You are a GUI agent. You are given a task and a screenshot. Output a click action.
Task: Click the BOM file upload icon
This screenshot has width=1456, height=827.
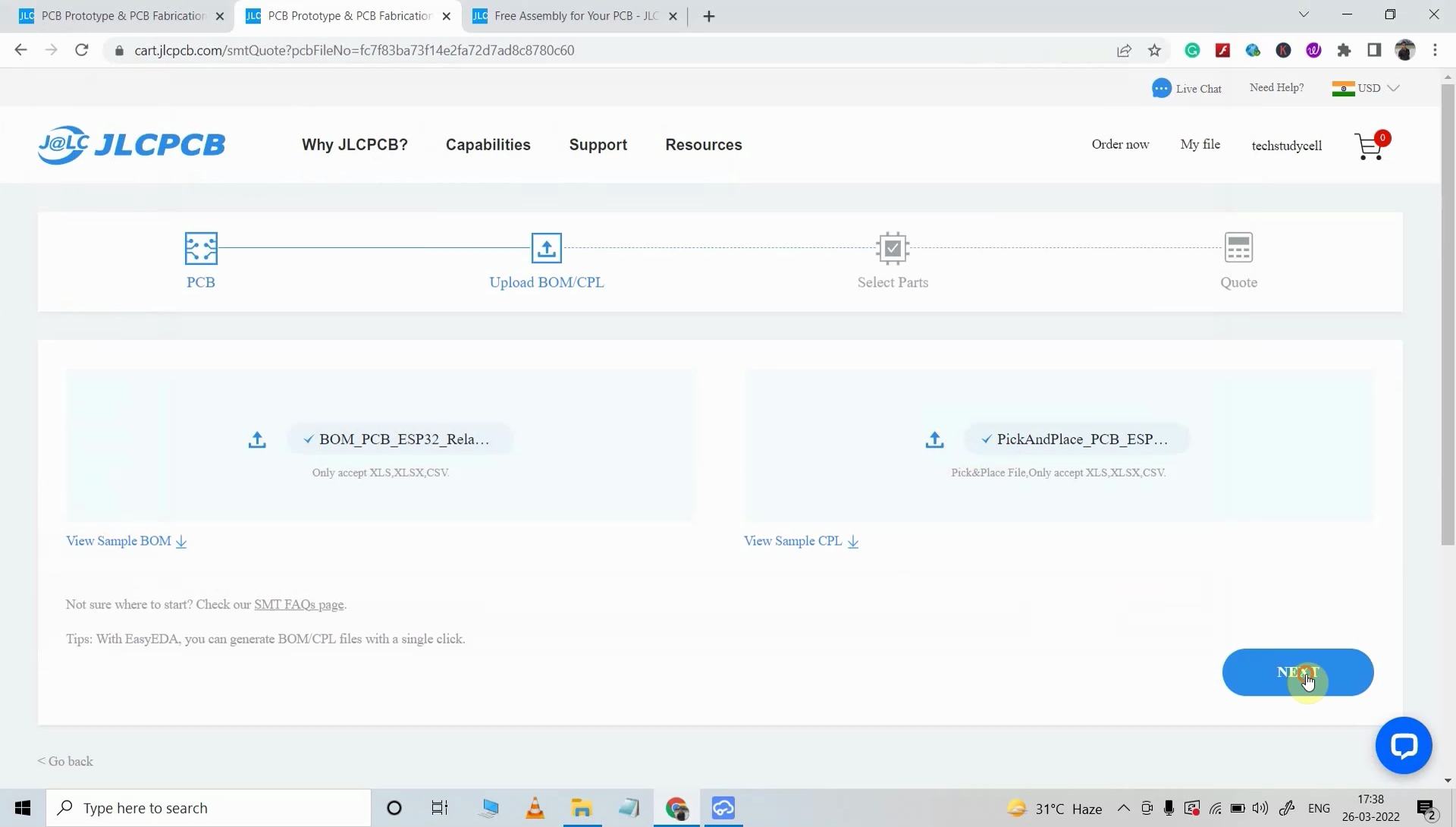tap(256, 439)
